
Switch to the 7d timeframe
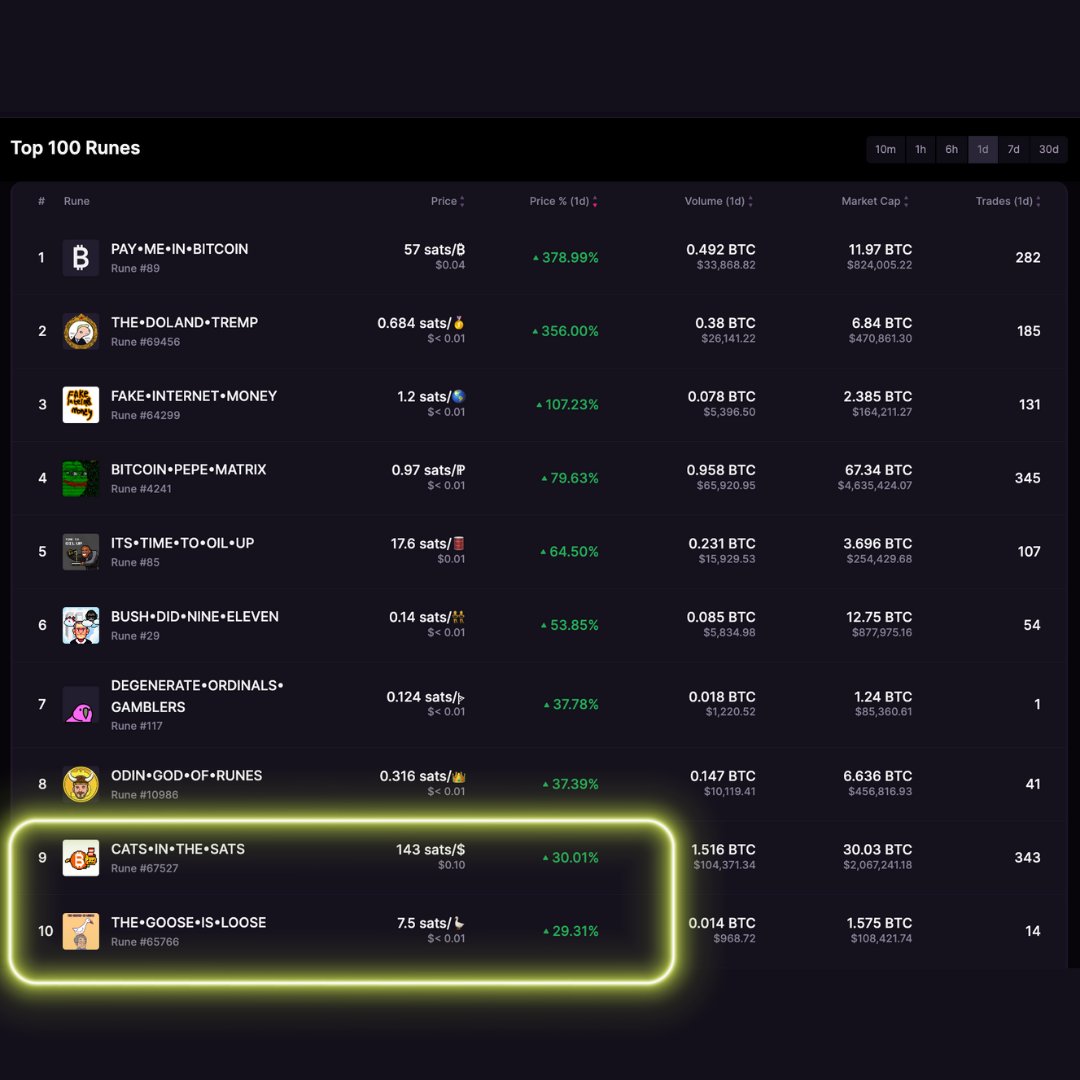1013,149
